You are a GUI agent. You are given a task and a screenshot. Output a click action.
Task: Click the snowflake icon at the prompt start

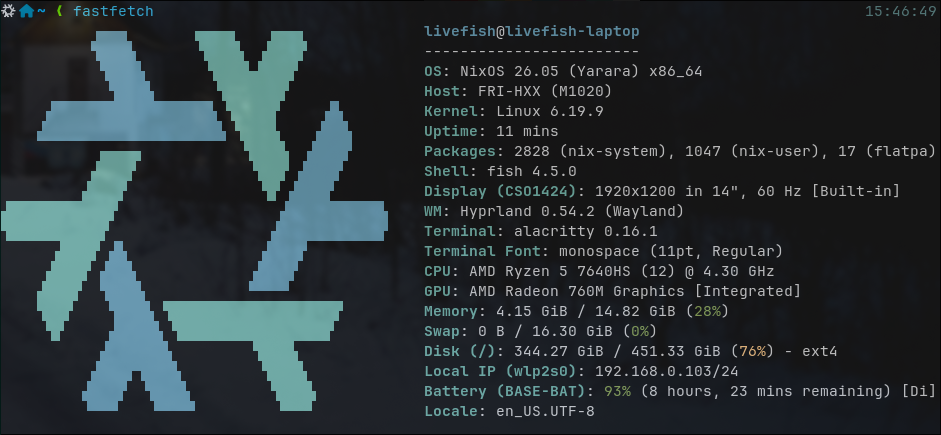tap(9, 11)
